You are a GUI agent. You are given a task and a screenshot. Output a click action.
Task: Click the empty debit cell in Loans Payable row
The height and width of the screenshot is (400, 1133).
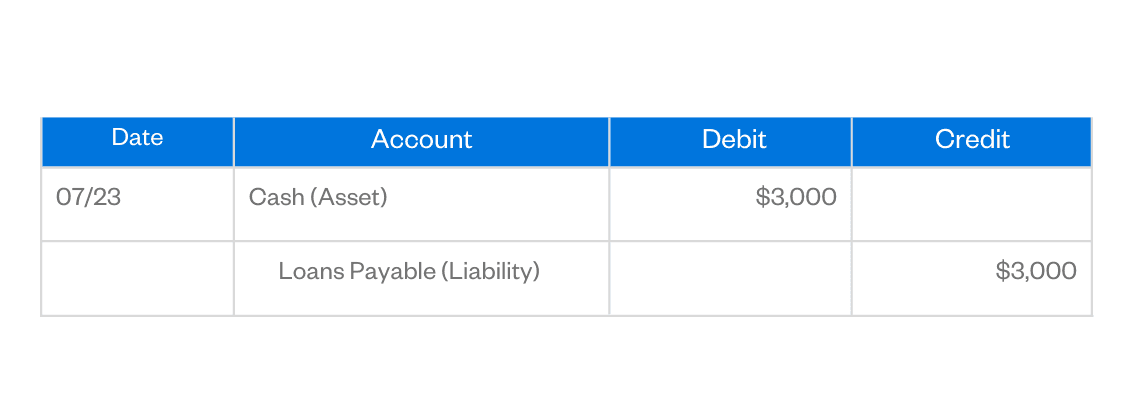(730, 278)
